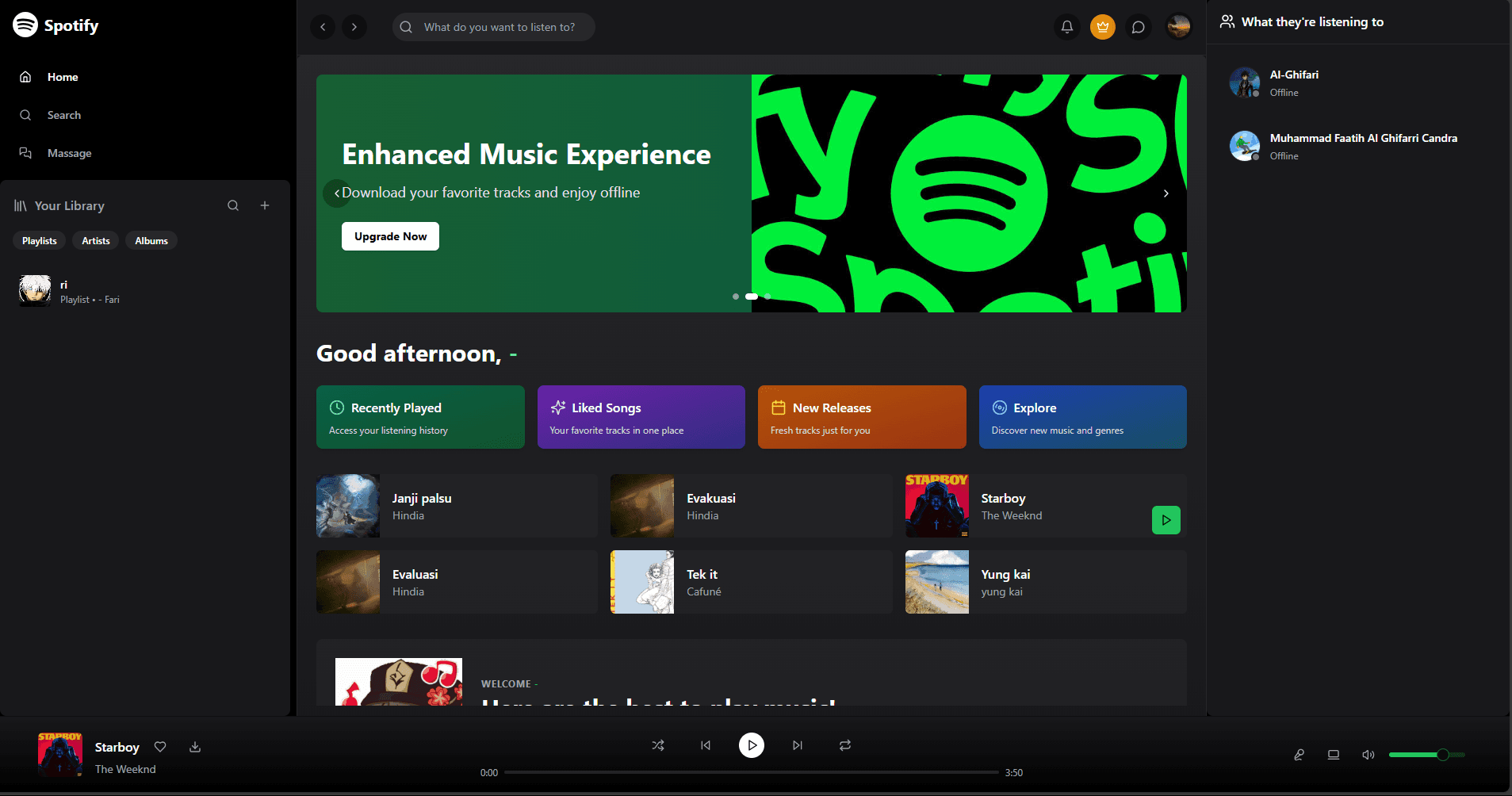
Task: Open the user profile avatar
Action: point(1179,27)
